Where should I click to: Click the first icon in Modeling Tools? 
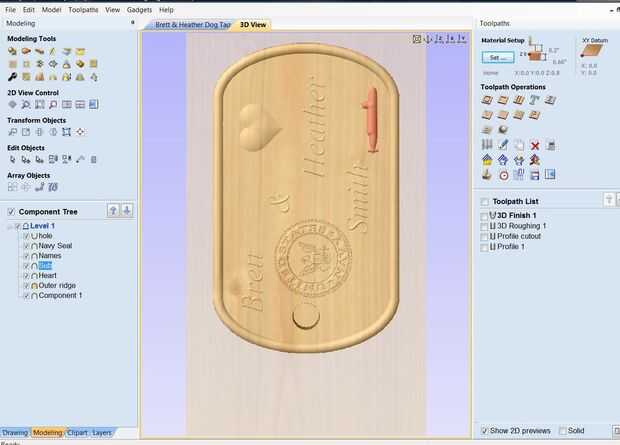[12, 51]
